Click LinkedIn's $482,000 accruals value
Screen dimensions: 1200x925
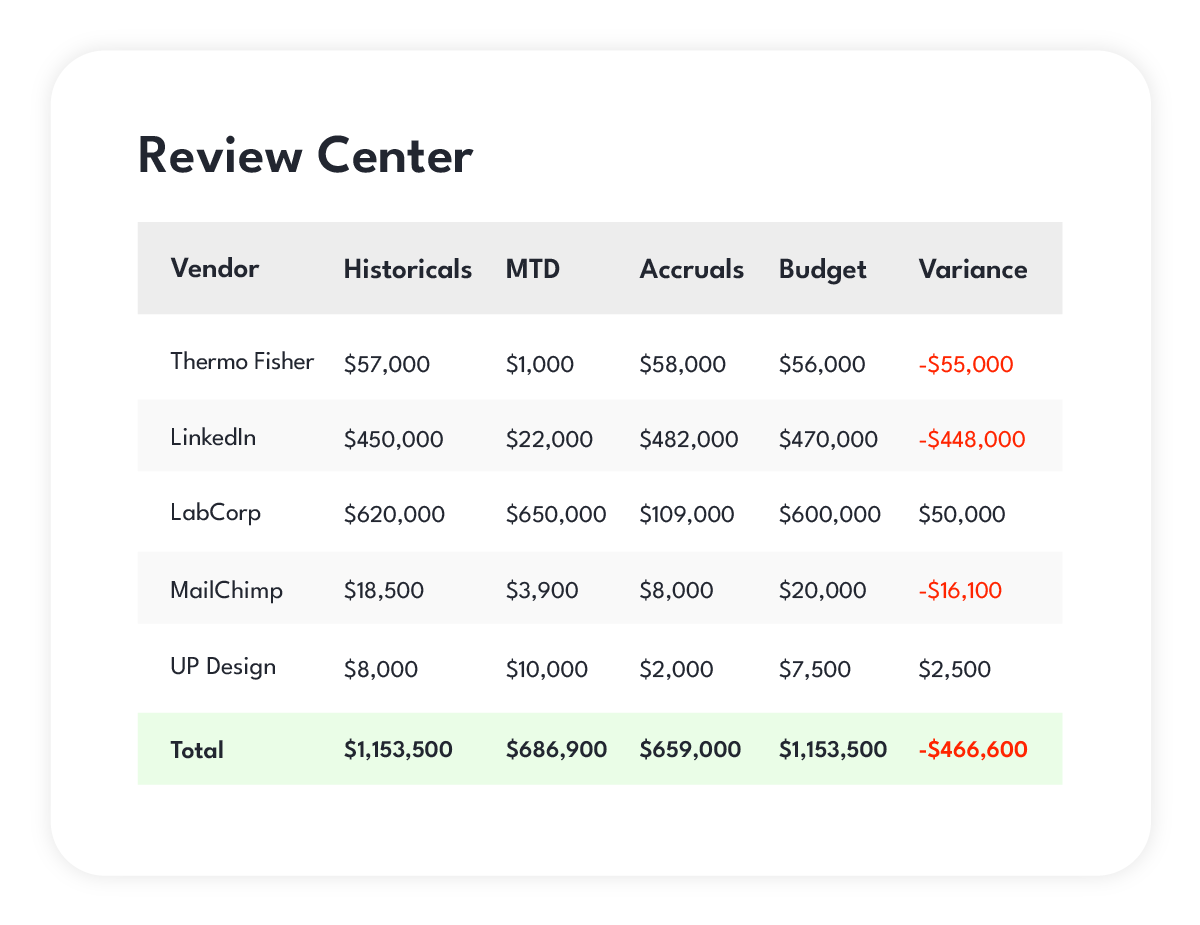pos(688,439)
